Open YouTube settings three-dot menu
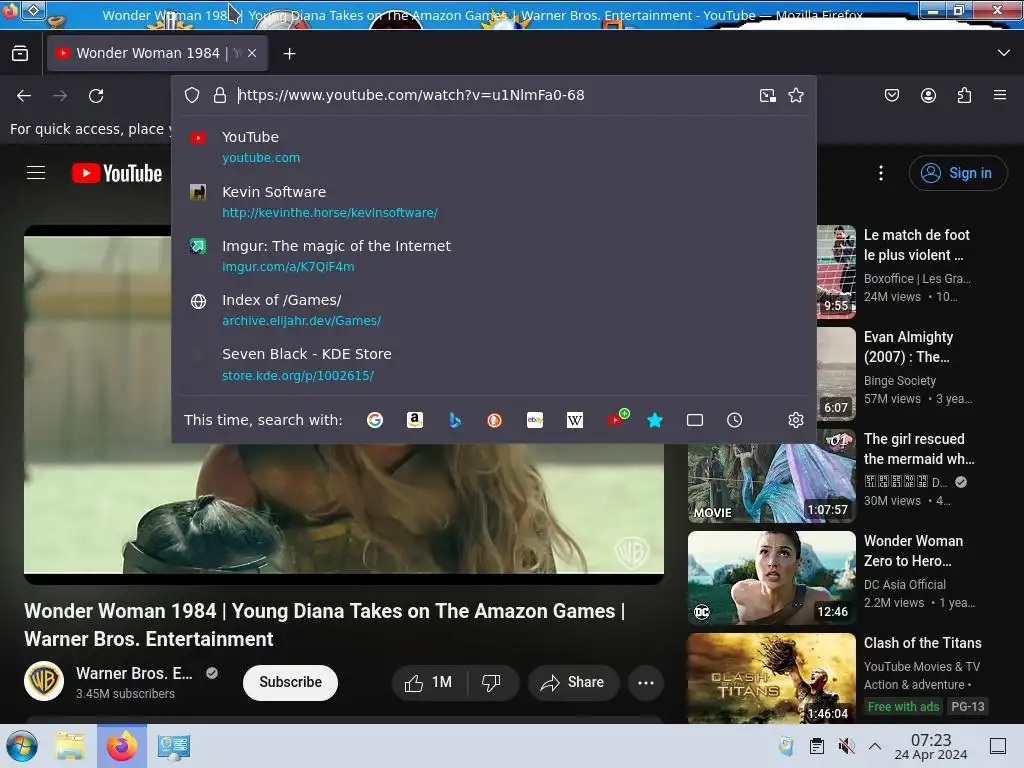 point(880,173)
